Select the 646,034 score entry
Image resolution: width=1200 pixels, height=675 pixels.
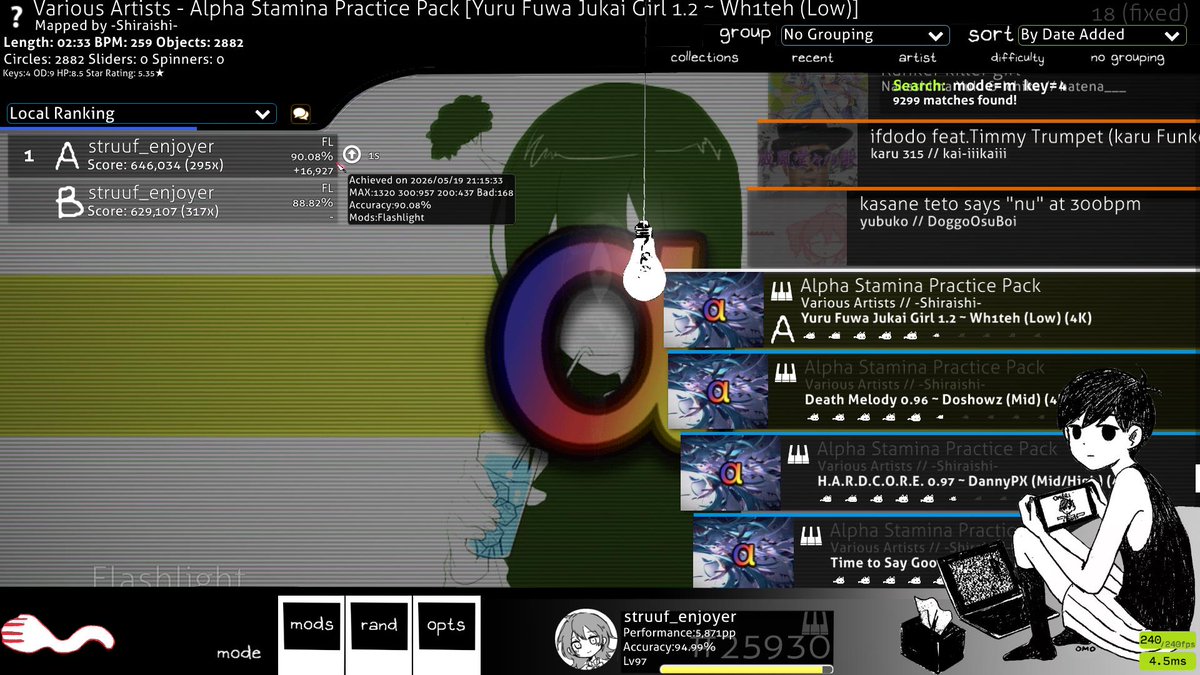point(173,157)
